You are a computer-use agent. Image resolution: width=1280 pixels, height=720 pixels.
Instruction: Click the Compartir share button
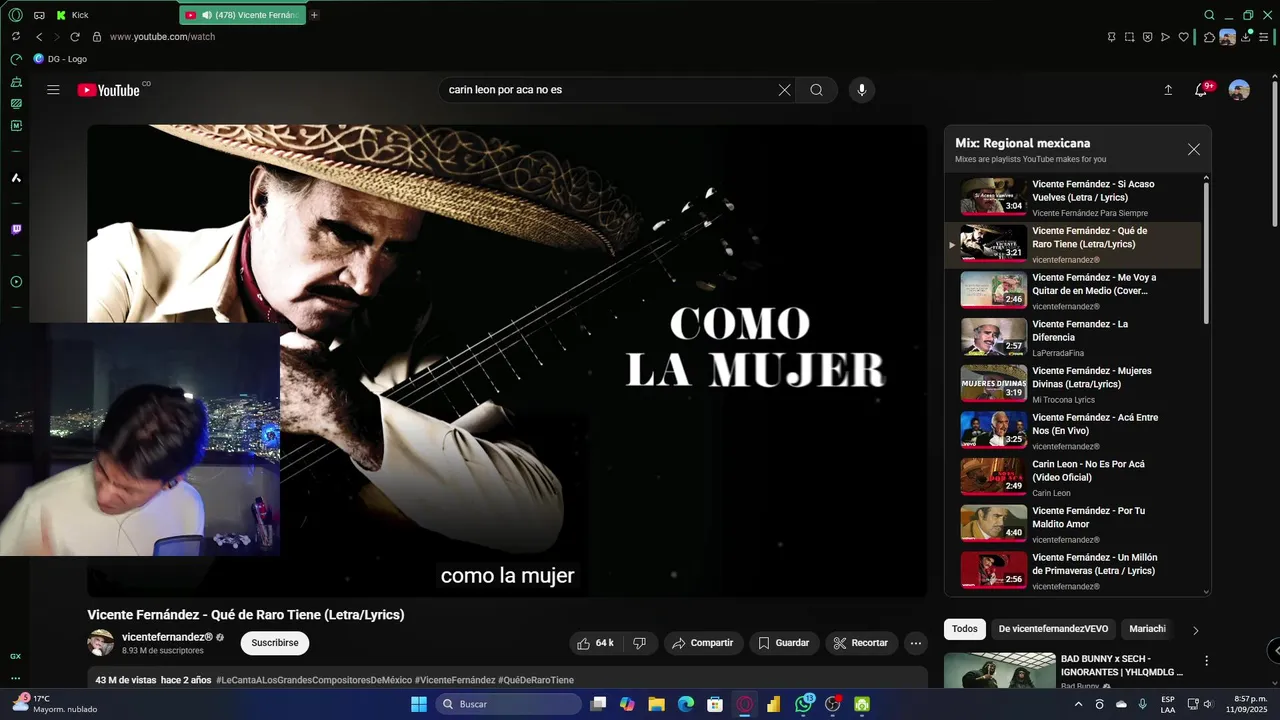704,643
